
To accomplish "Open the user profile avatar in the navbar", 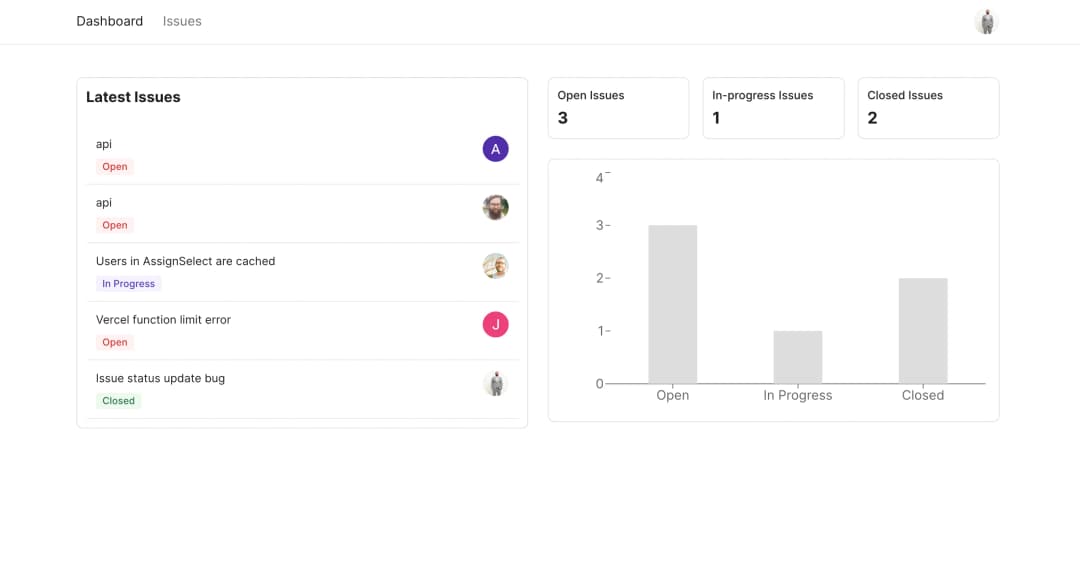I will pos(986,22).
